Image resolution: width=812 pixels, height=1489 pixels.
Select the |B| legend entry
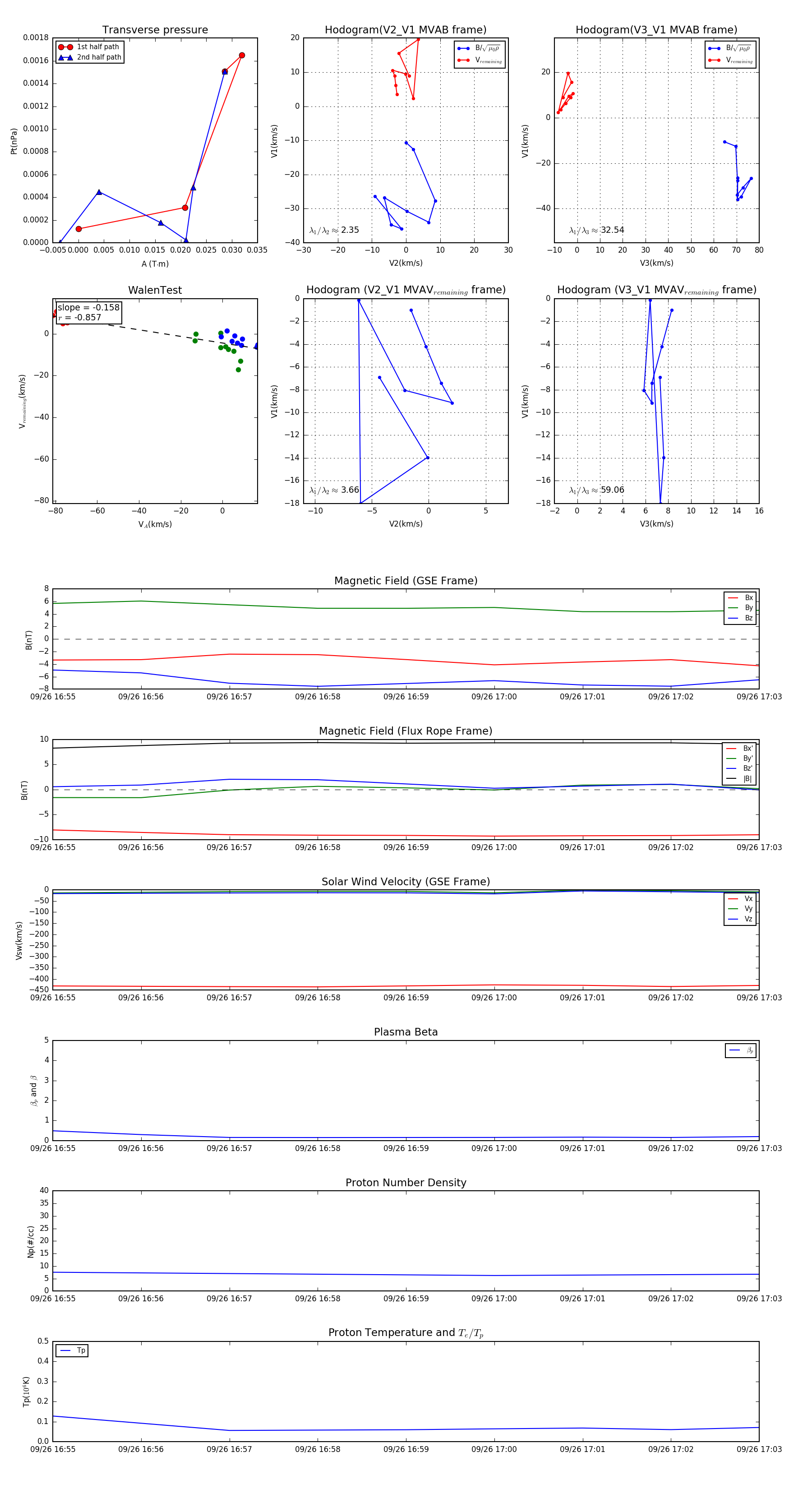(x=740, y=779)
